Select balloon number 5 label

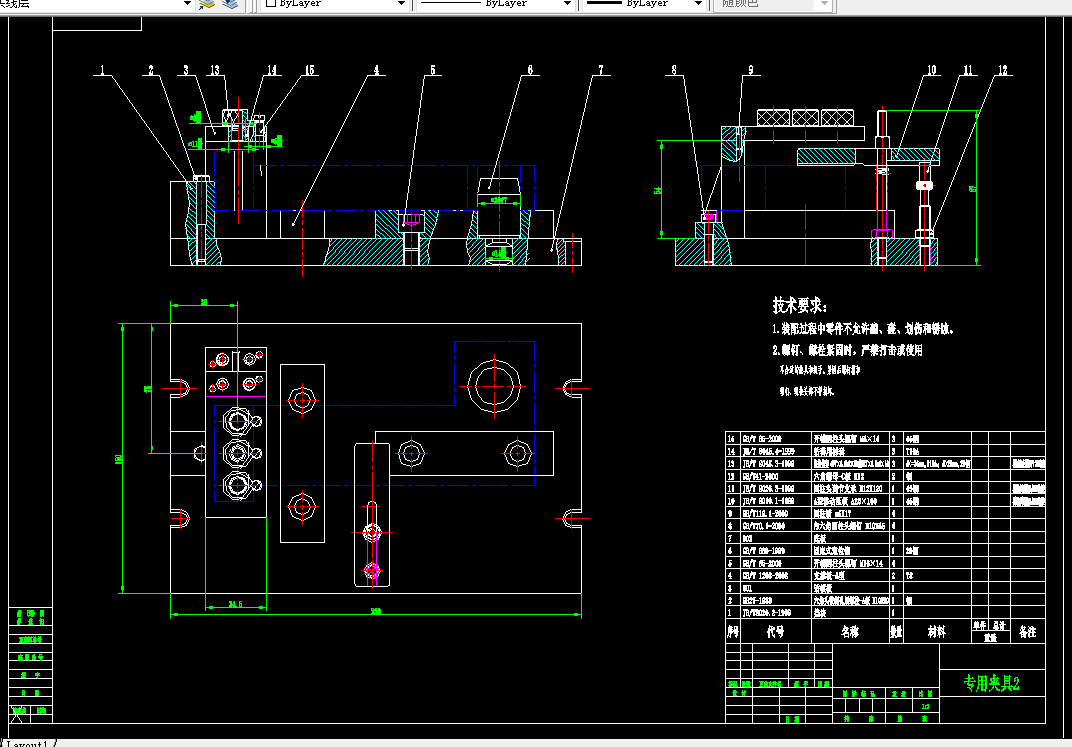[433, 70]
